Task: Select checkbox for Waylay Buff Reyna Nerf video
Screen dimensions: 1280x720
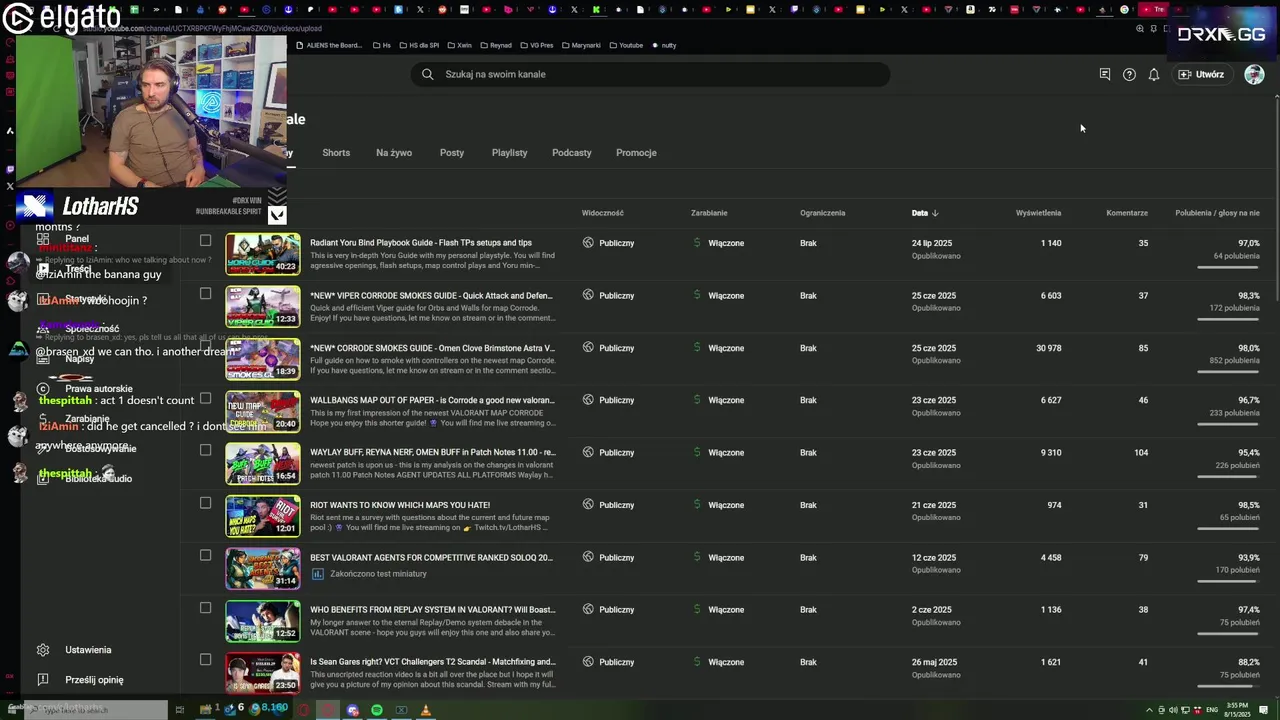Action: point(206,450)
